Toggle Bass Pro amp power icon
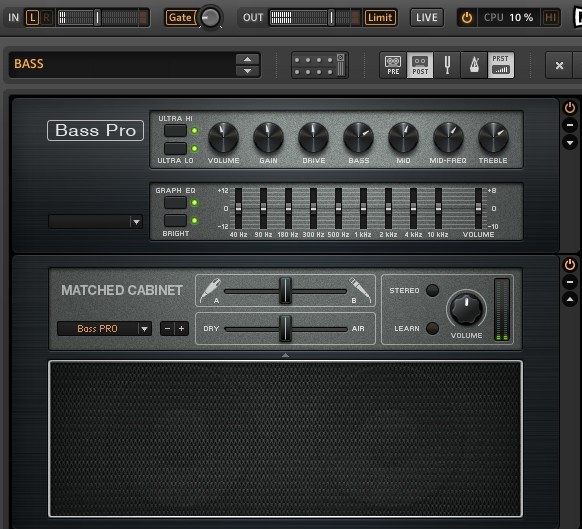The height and width of the screenshot is (529, 582). 570,108
